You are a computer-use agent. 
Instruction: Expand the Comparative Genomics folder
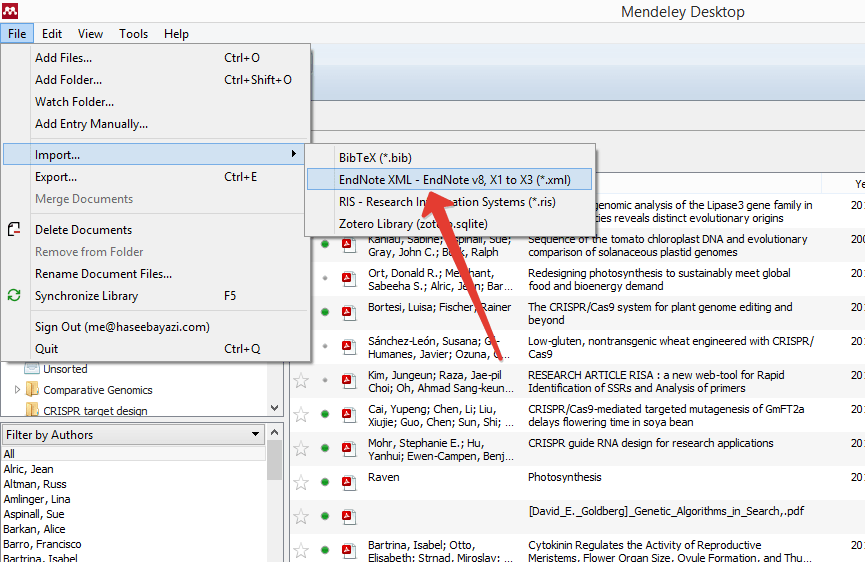pyautogui.click(x=17, y=389)
